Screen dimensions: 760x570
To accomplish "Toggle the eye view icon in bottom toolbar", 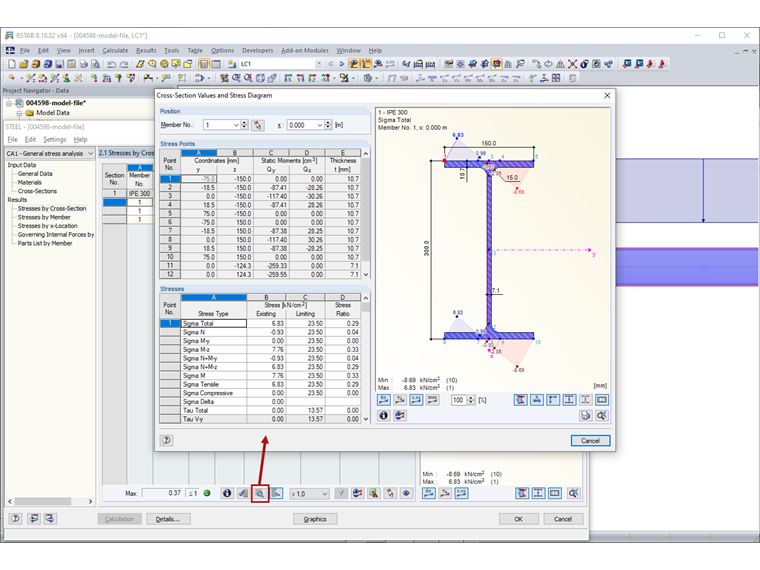I will click(405, 493).
